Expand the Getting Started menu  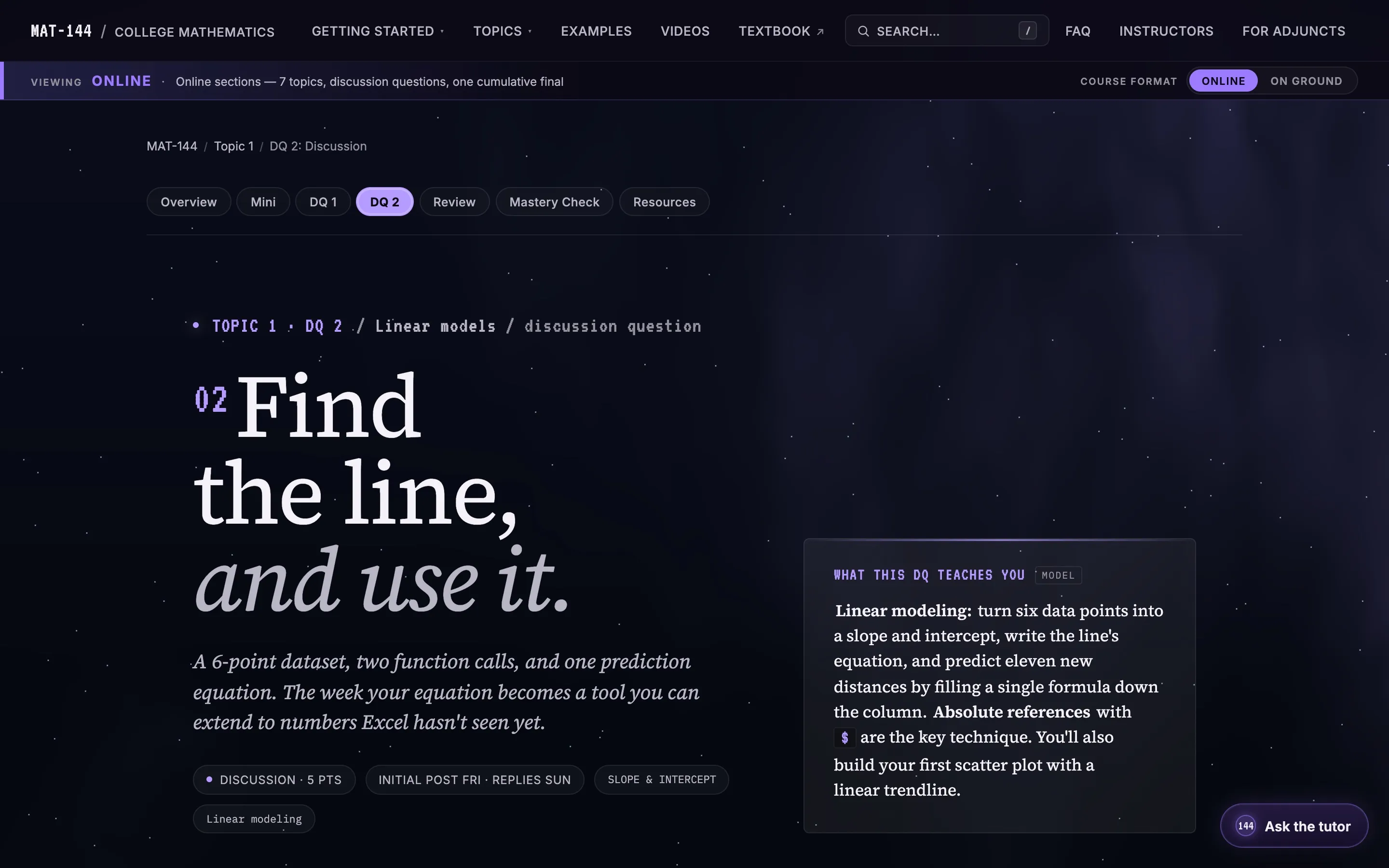[378, 31]
